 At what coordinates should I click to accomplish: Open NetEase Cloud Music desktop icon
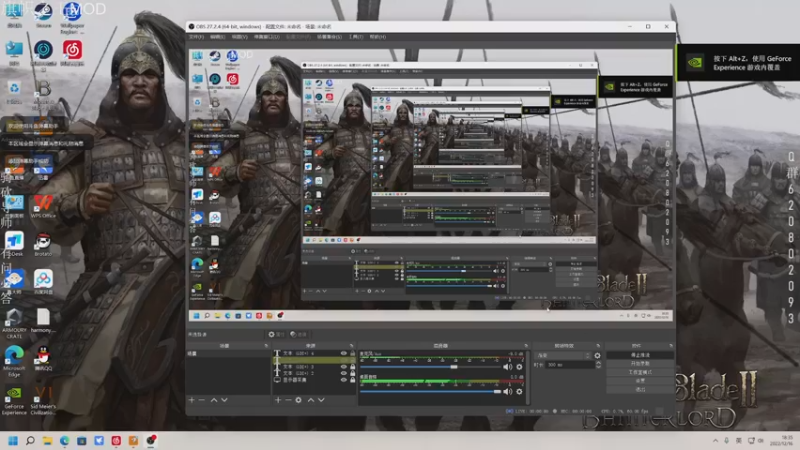coord(72,53)
